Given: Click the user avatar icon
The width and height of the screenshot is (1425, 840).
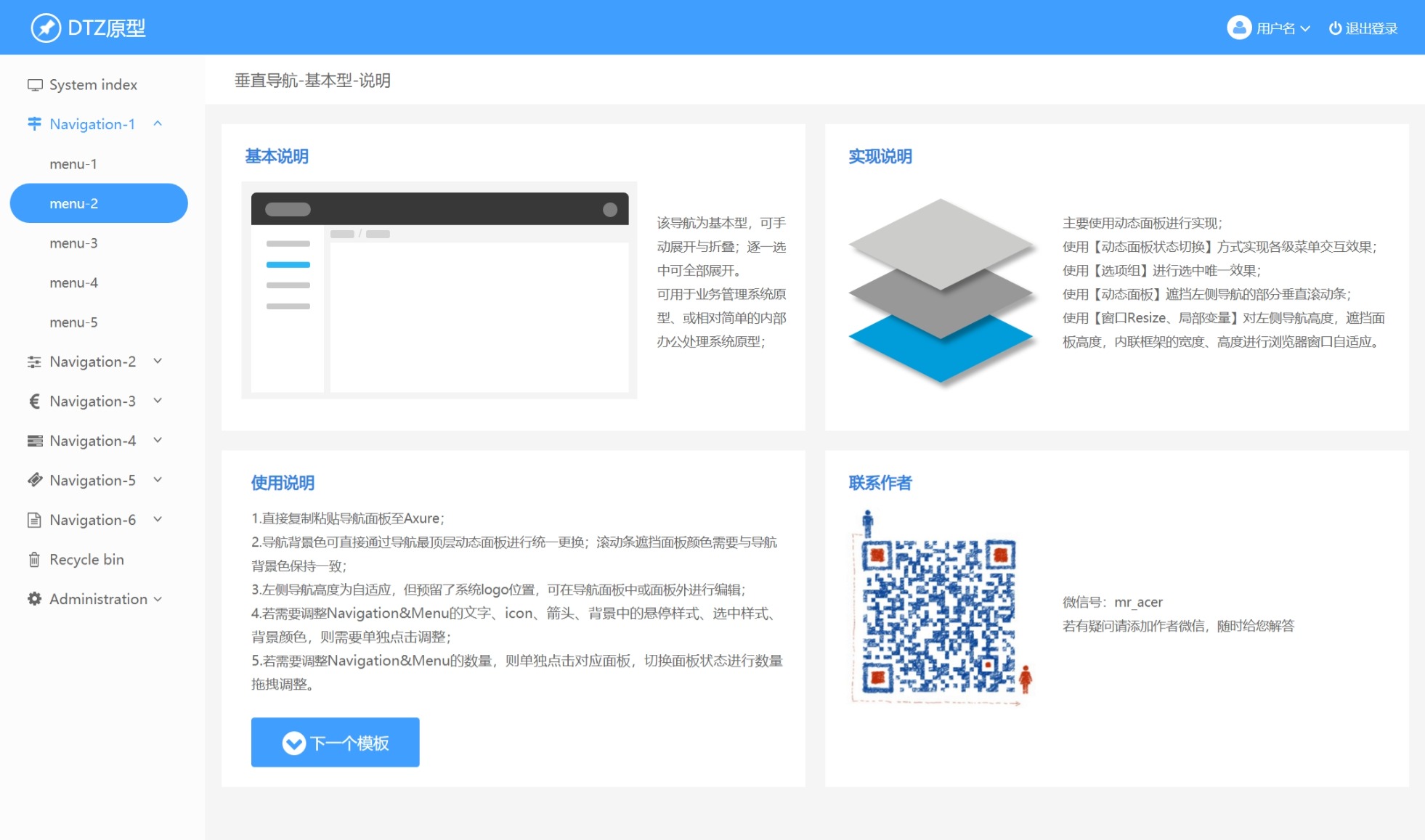Looking at the screenshot, I should coord(1238,28).
